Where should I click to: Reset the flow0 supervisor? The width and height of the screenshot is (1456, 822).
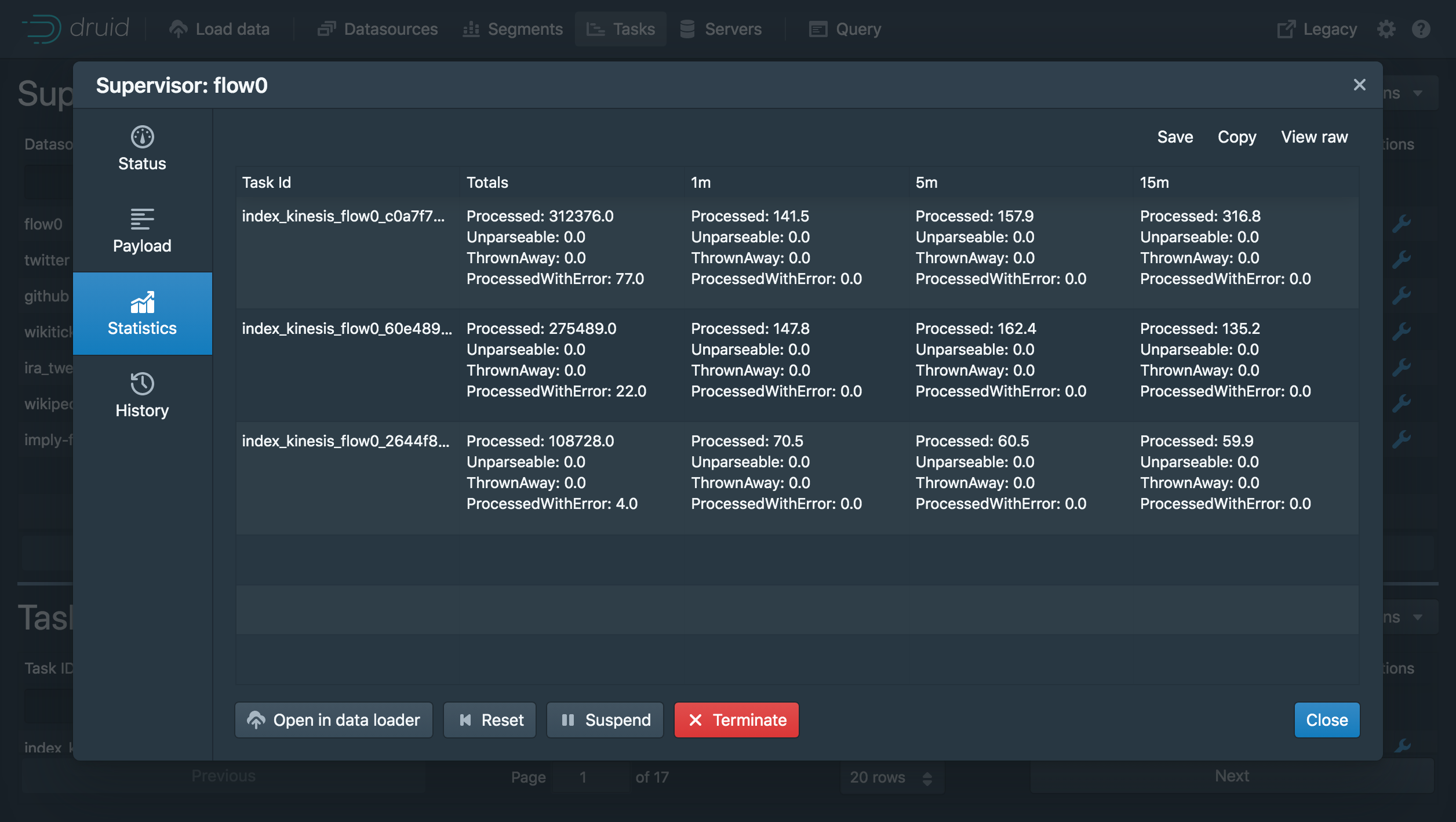(490, 720)
